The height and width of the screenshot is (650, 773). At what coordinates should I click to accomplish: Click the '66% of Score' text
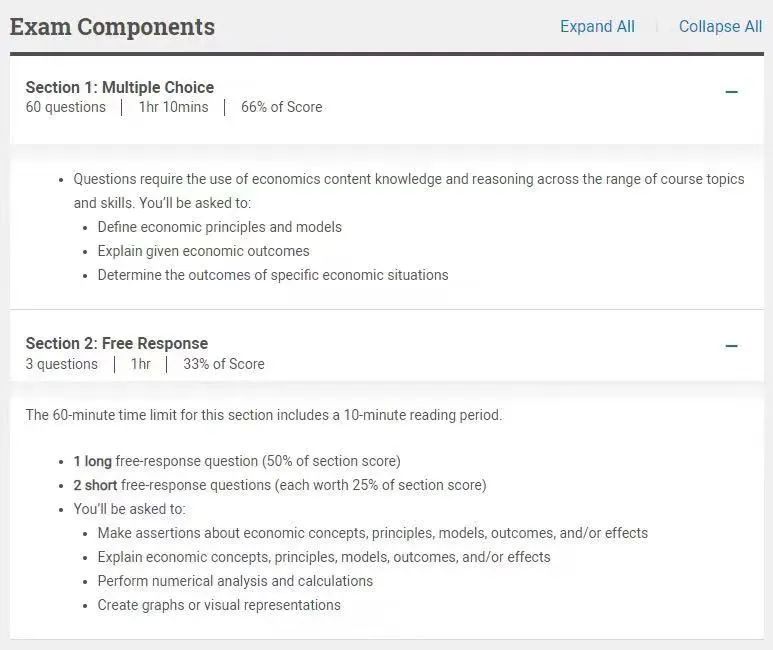pyautogui.click(x=281, y=107)
